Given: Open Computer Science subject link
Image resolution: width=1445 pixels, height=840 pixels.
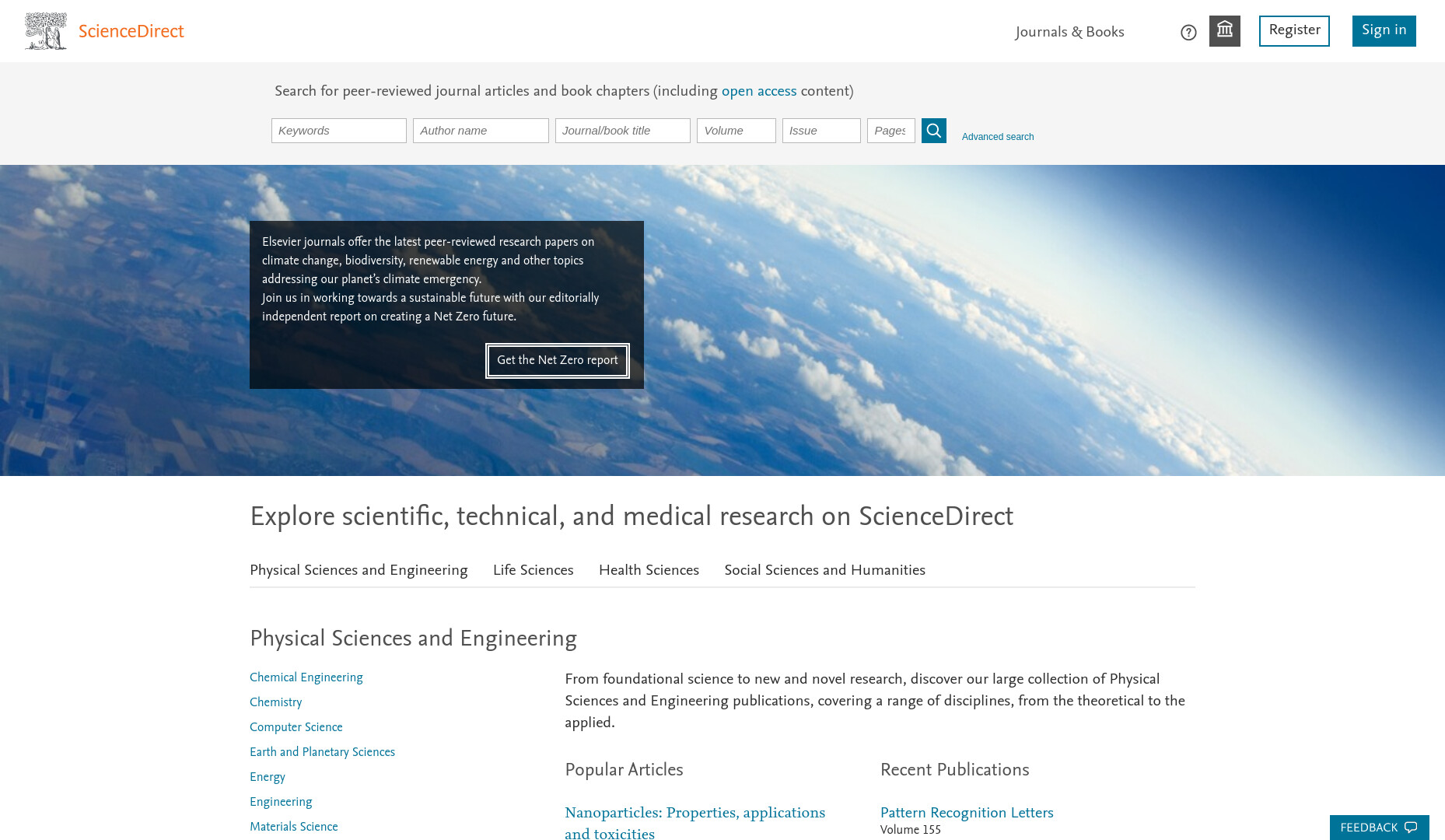Looking at the screenshot, I should (296, 727).
